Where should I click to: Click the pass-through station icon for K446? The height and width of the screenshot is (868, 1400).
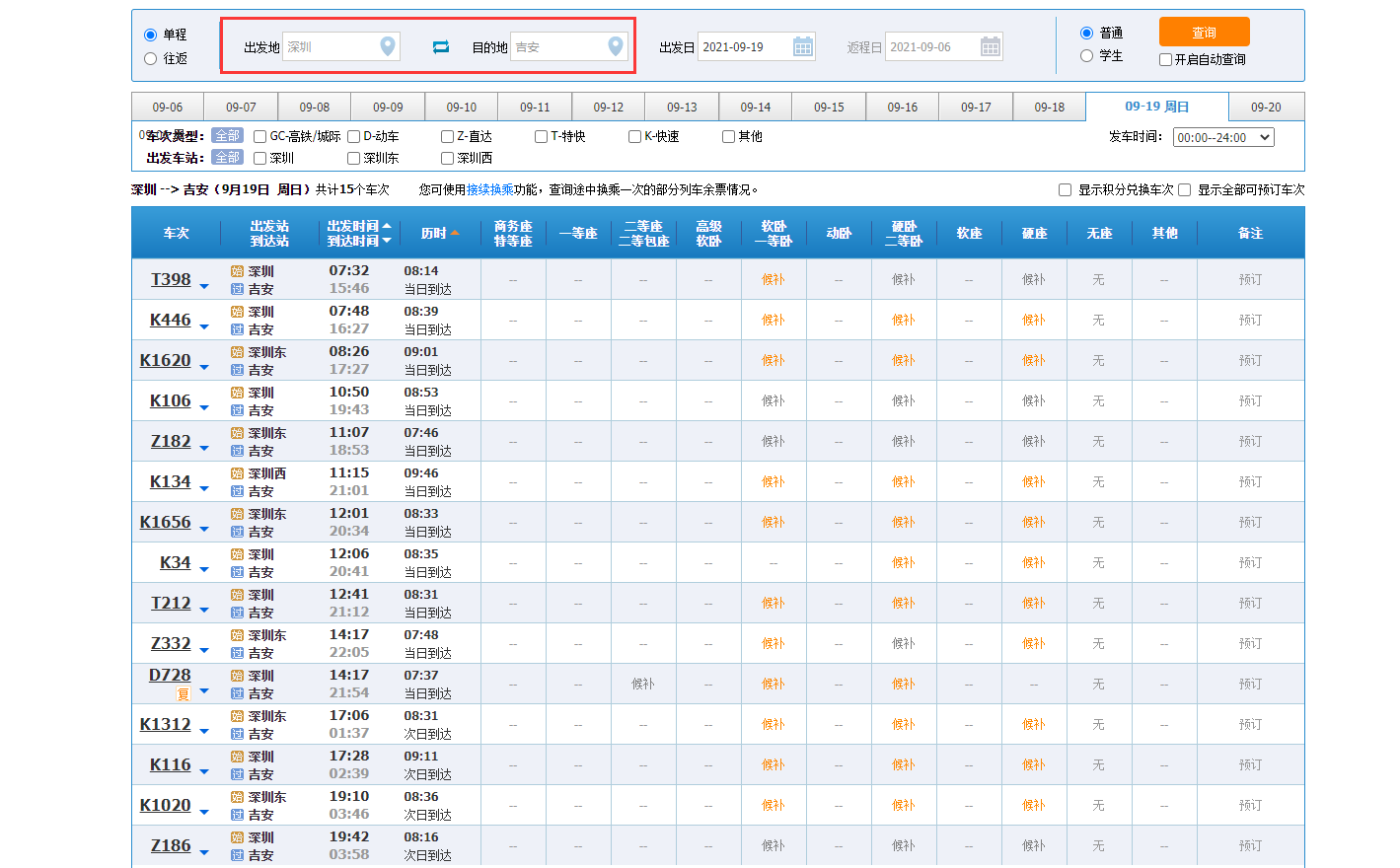point(237,329)
